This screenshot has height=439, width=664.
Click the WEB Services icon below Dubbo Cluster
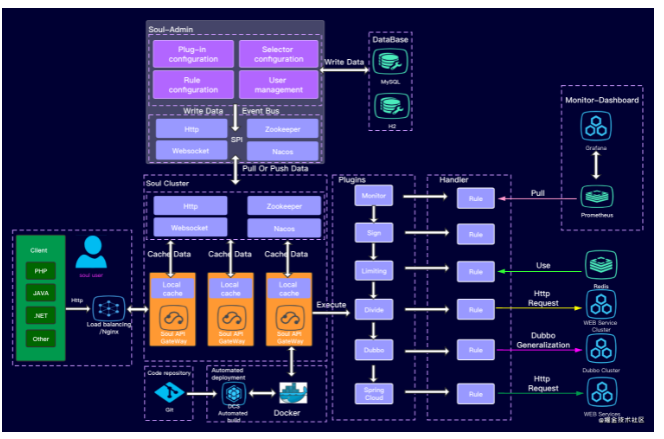601,392
